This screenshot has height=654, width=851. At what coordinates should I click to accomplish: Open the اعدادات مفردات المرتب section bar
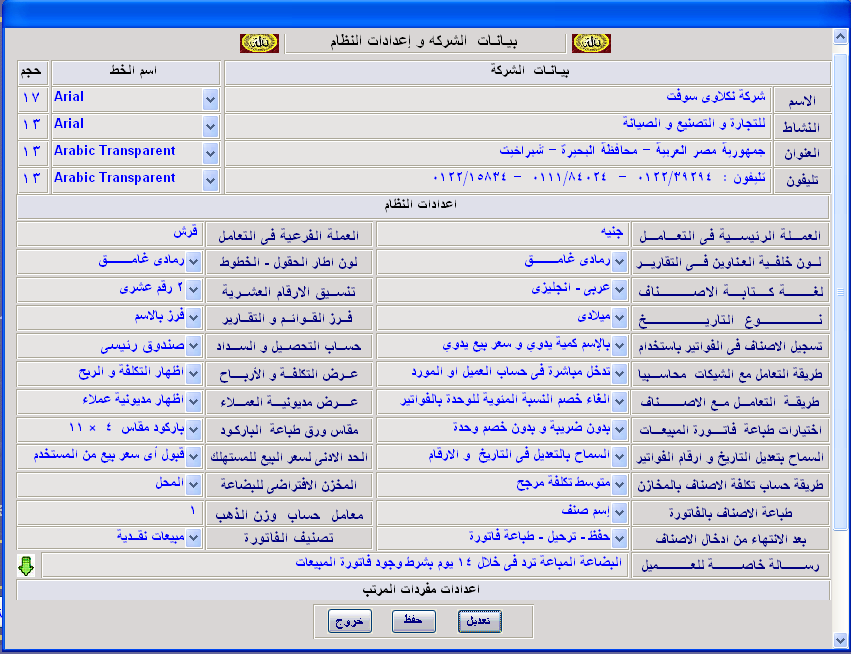(424, 590)
